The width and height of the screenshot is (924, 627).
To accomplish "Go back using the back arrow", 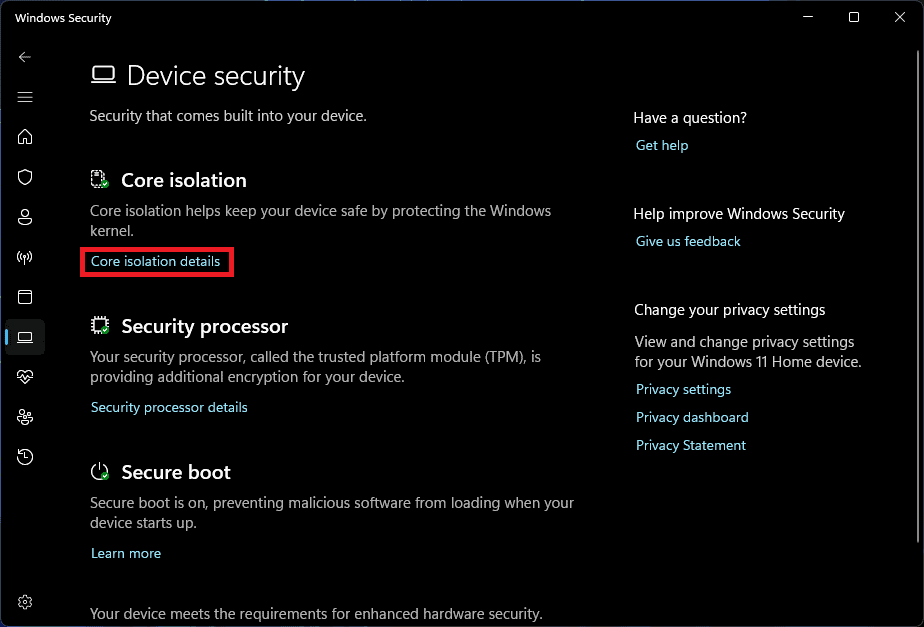I will (24, 57).
